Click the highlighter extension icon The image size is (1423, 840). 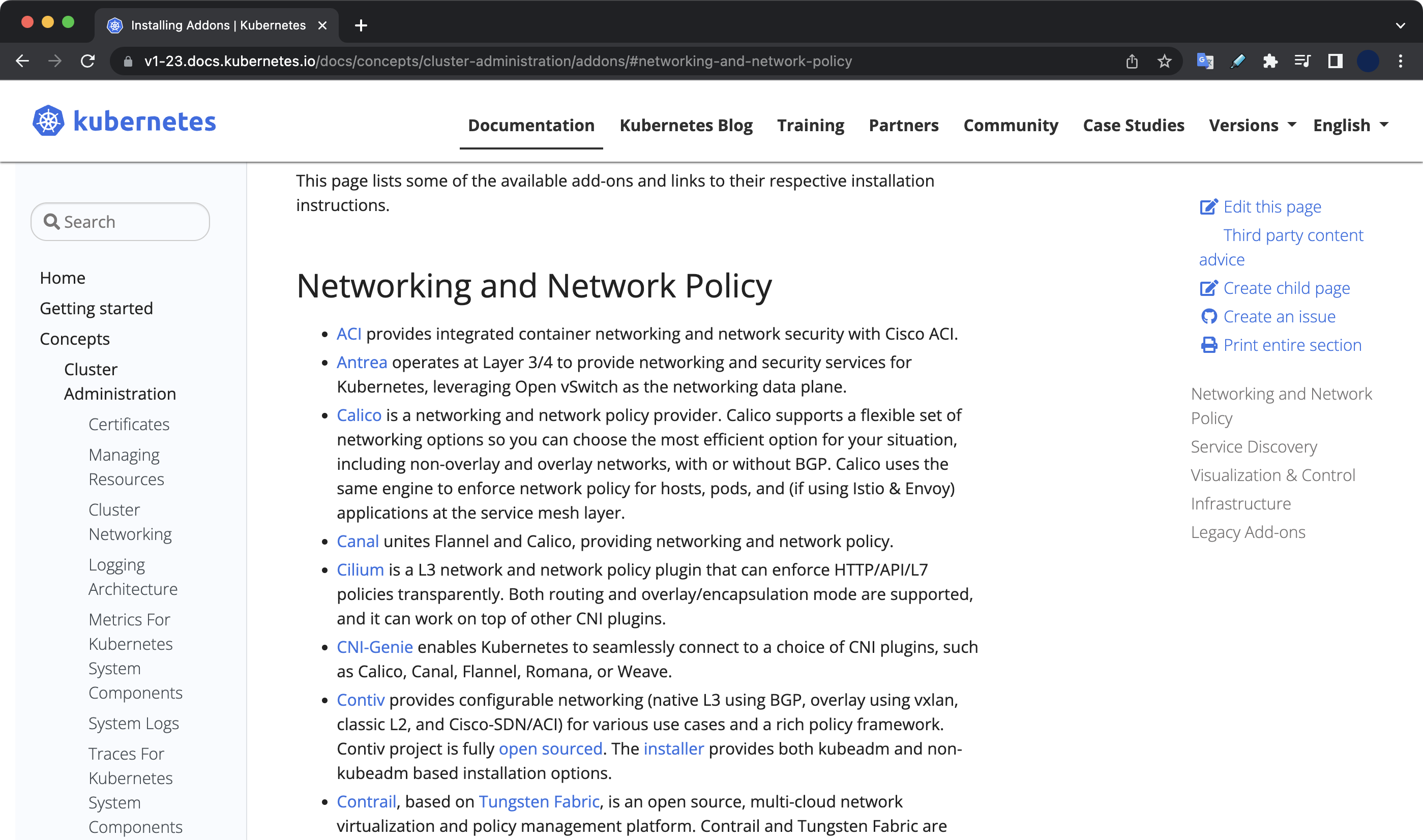1238,61
